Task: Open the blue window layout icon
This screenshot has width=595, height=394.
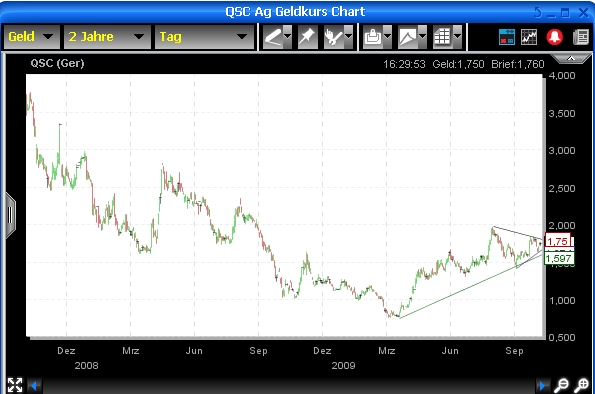Action: (507, 37)
